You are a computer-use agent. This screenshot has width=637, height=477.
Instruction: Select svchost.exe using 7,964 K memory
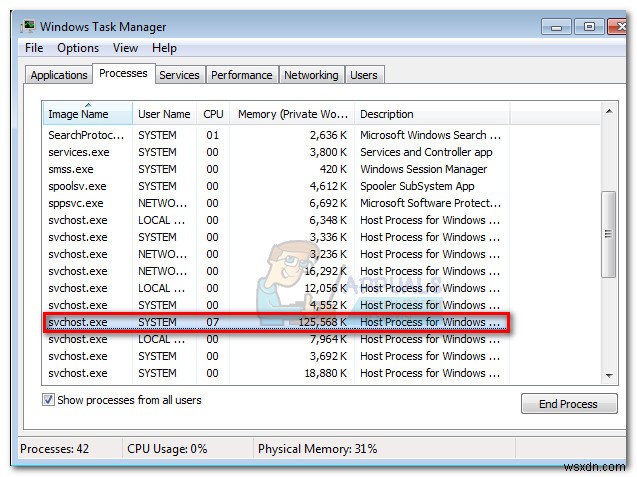click(276, 339)
